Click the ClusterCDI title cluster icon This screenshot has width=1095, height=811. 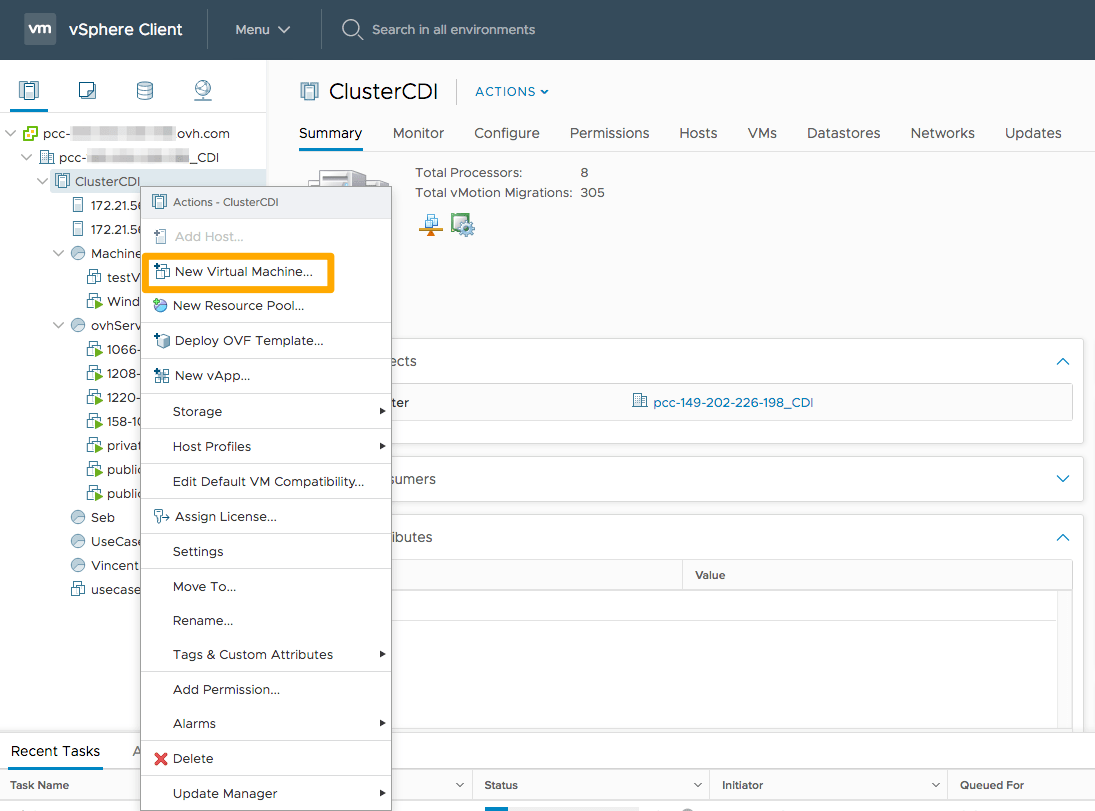point(309,92)
